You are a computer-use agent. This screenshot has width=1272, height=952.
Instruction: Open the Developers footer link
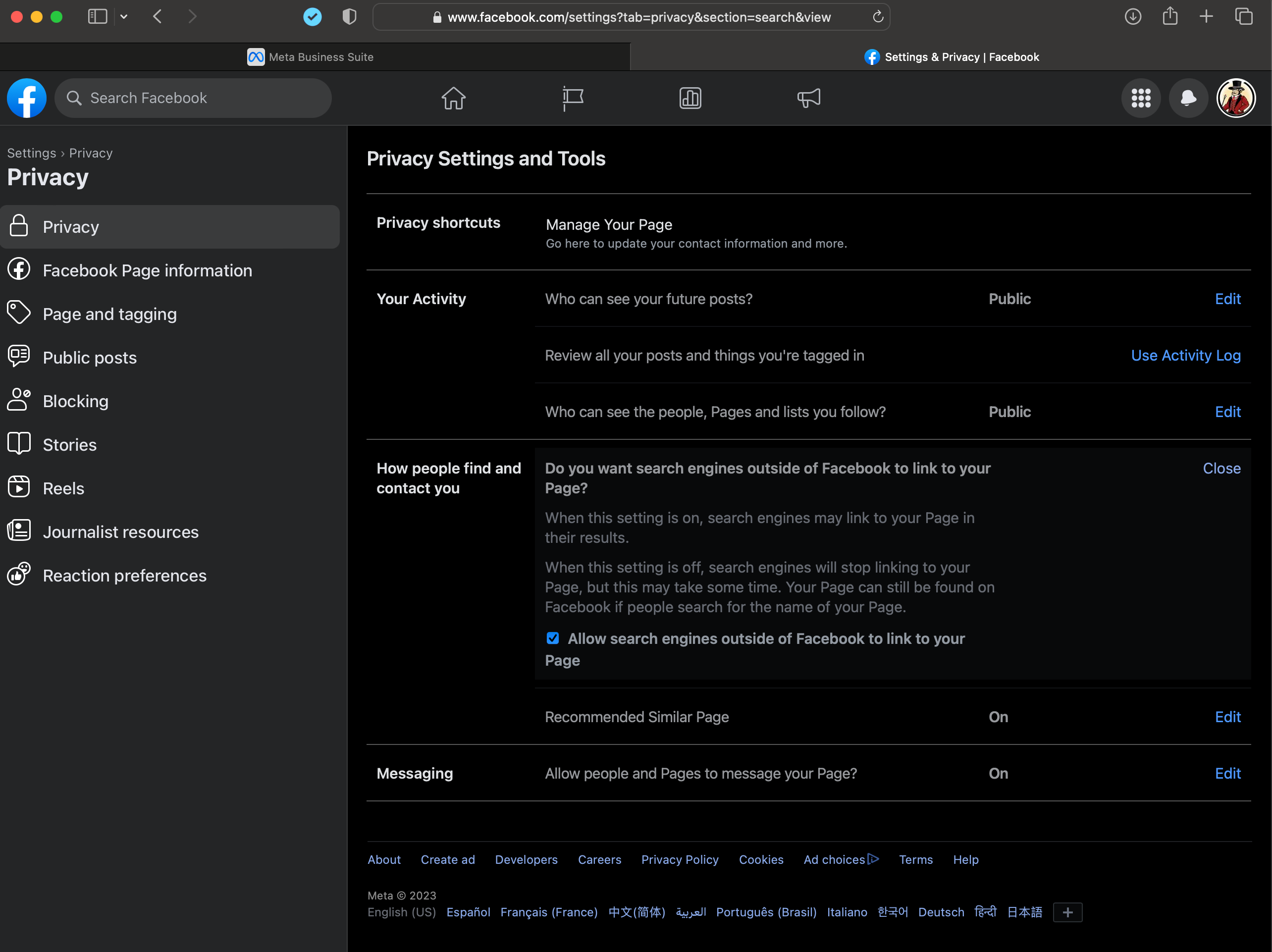pyautogui.click(x=526, y=859)
